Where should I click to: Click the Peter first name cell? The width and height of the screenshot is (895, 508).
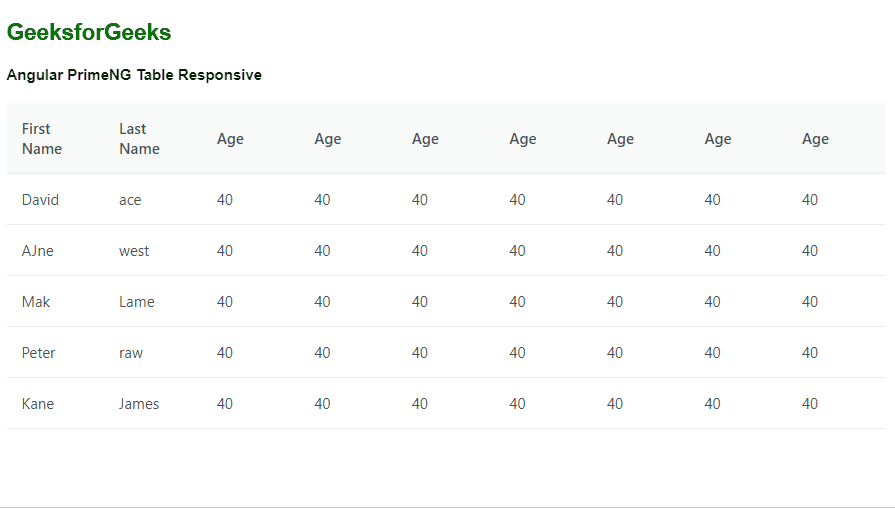pyautogui.click(x=39, y=353)
